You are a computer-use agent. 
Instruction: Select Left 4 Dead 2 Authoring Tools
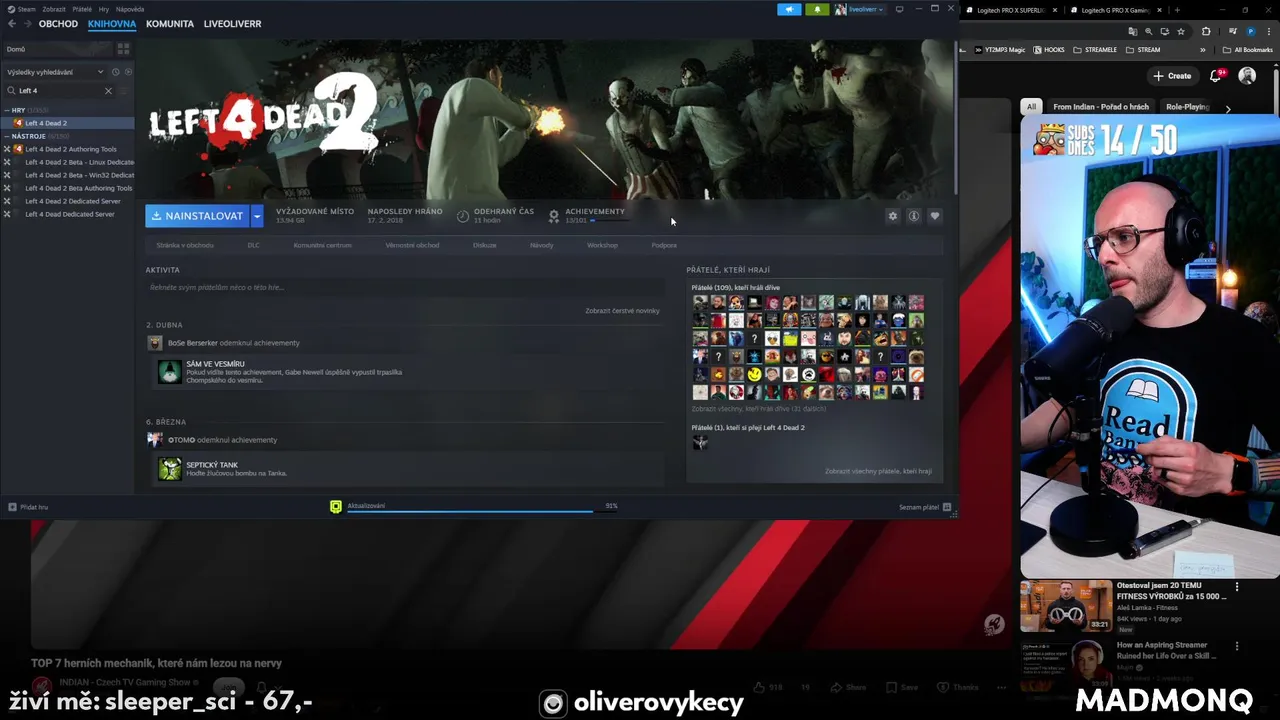(70, 149)
